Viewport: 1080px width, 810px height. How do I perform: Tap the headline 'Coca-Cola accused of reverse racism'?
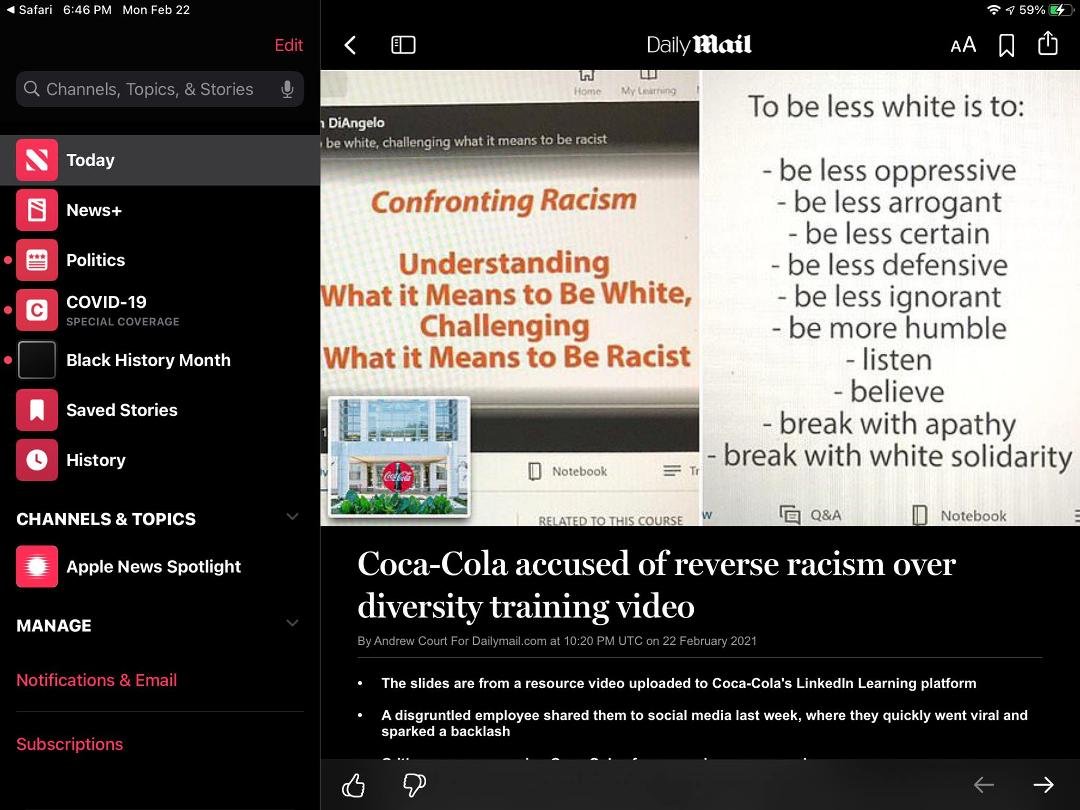[656, 585]
